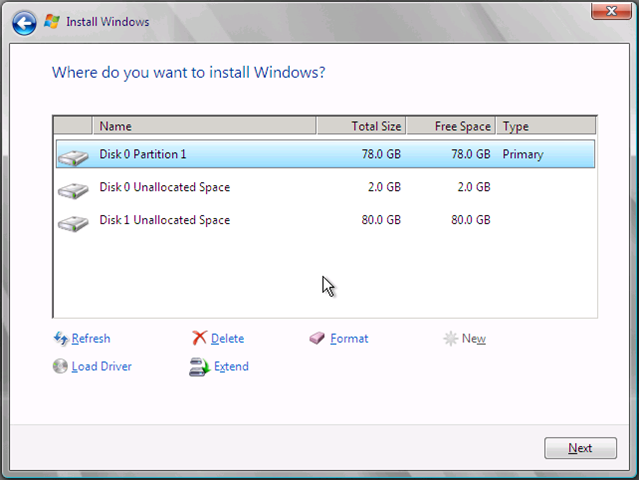Click drive icon for Disk 1 Unallocated Space
This screenshot has width=639, height=480.
click(x=73, y=224)
